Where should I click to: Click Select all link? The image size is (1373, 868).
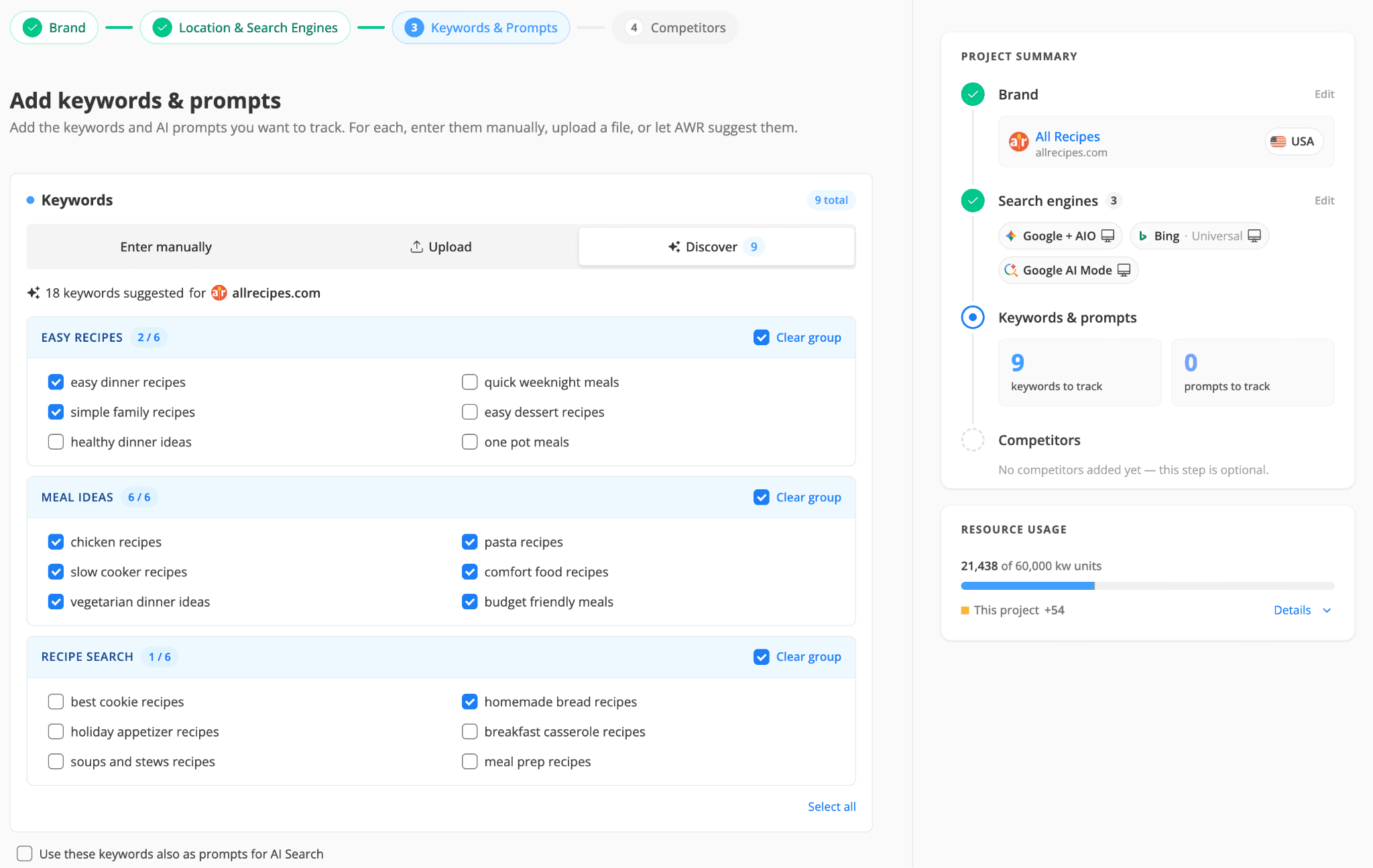(x=831, y=807)
